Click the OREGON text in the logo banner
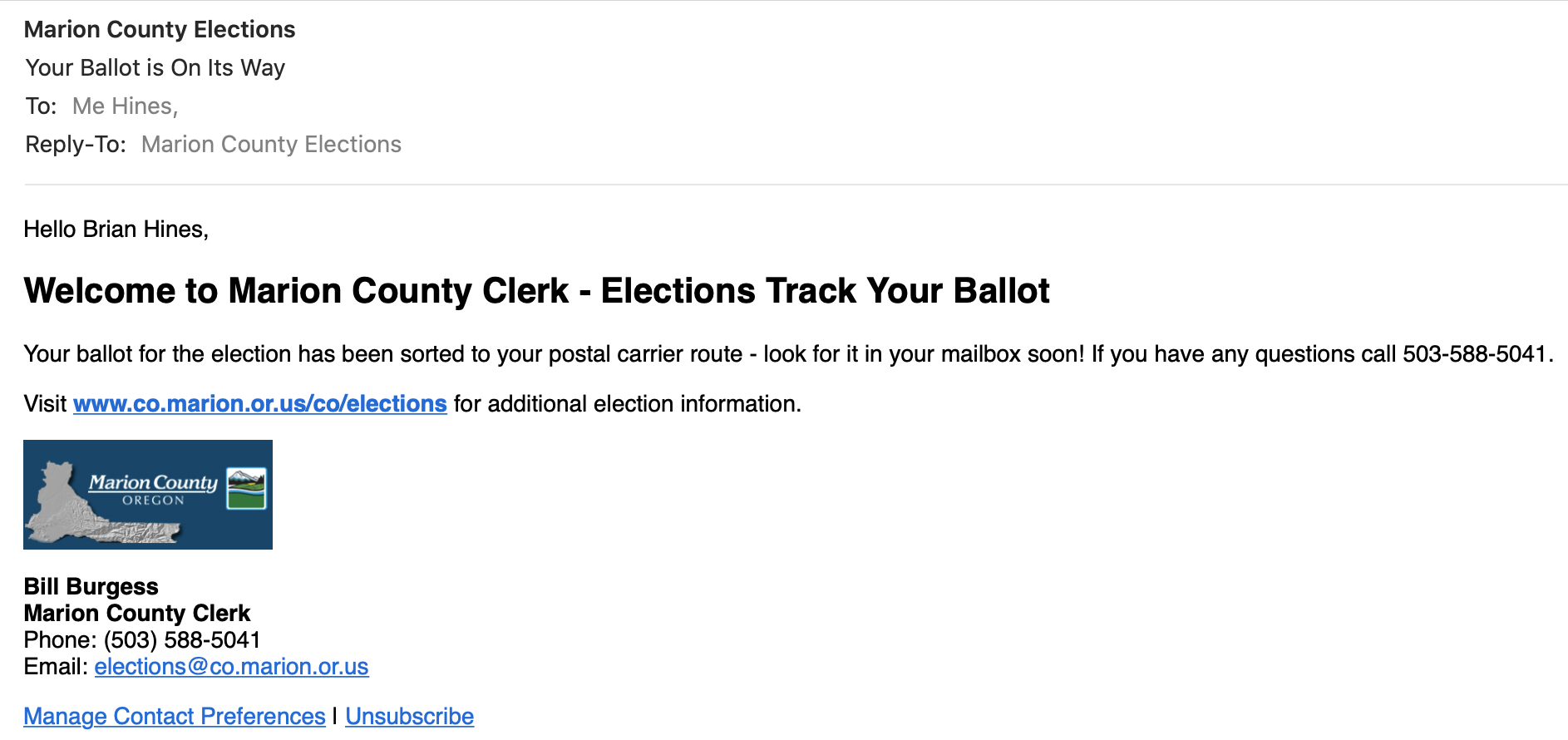 click(x=153, y=501)
